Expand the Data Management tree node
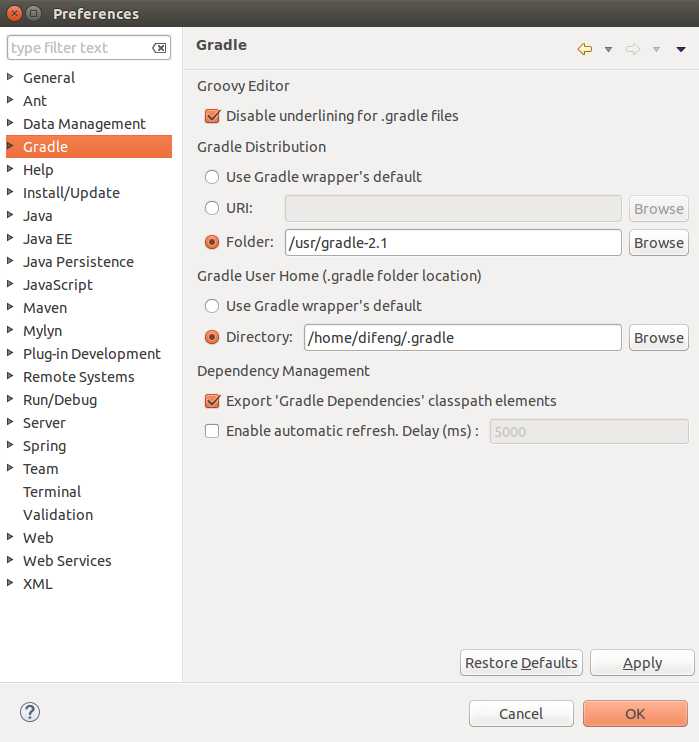 [10, 123]
